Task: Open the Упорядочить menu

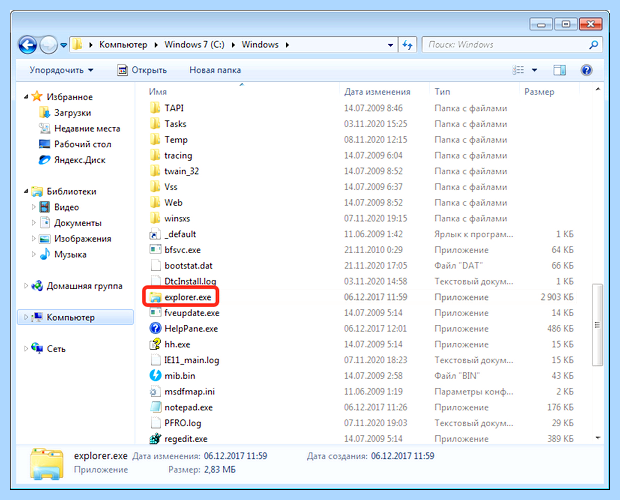Action: tap(61, 70)
